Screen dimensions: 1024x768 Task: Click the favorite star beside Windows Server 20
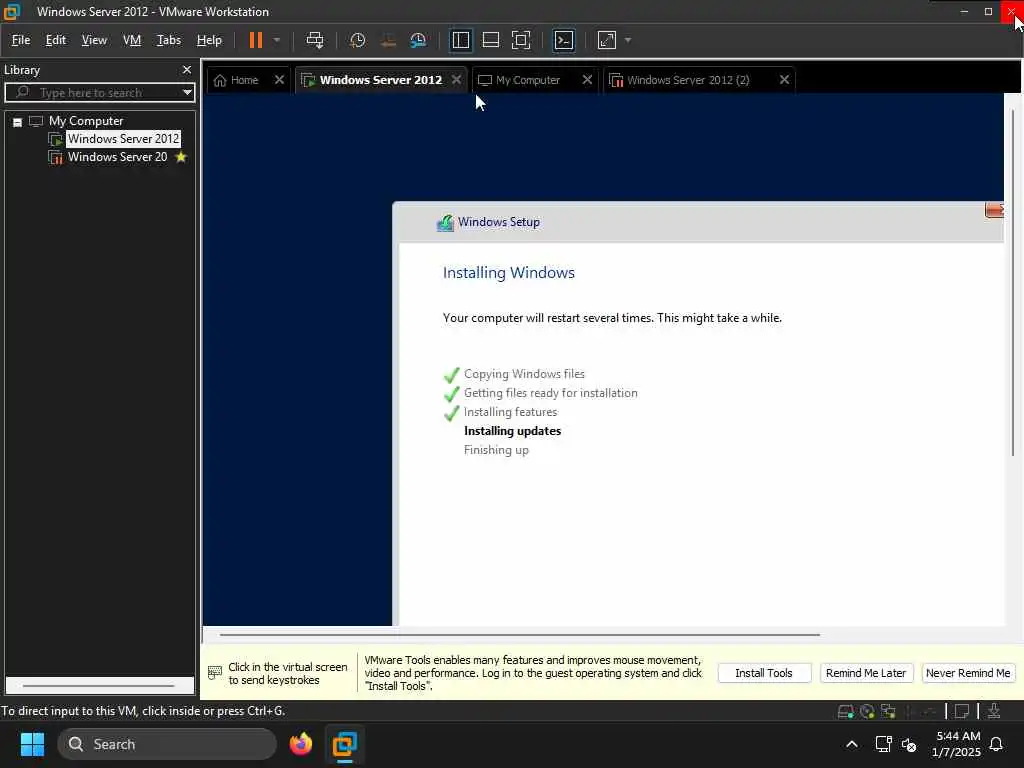[x=181, y=157]
